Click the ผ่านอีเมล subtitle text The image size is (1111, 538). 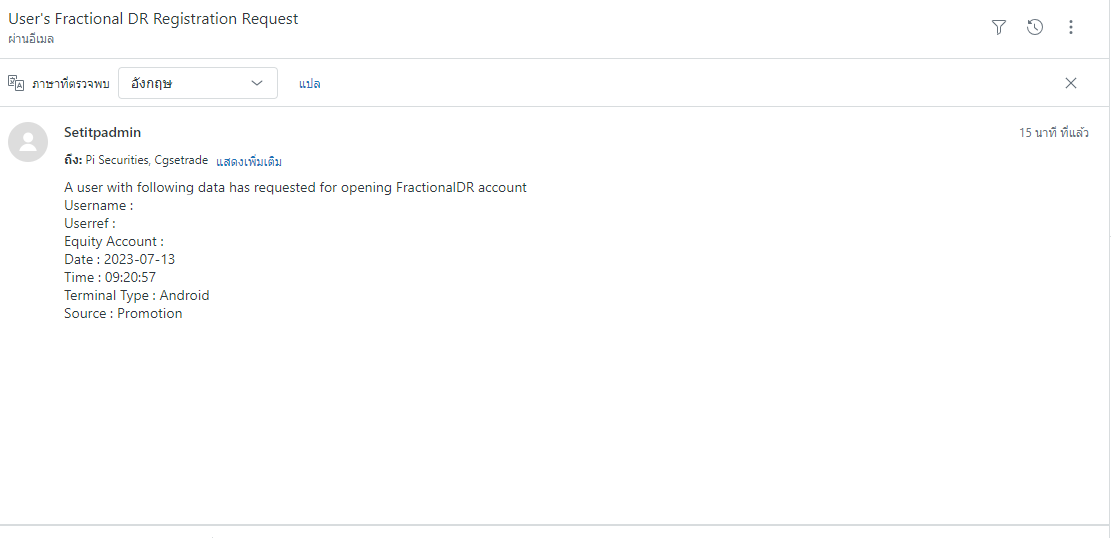tap(31, 39)
